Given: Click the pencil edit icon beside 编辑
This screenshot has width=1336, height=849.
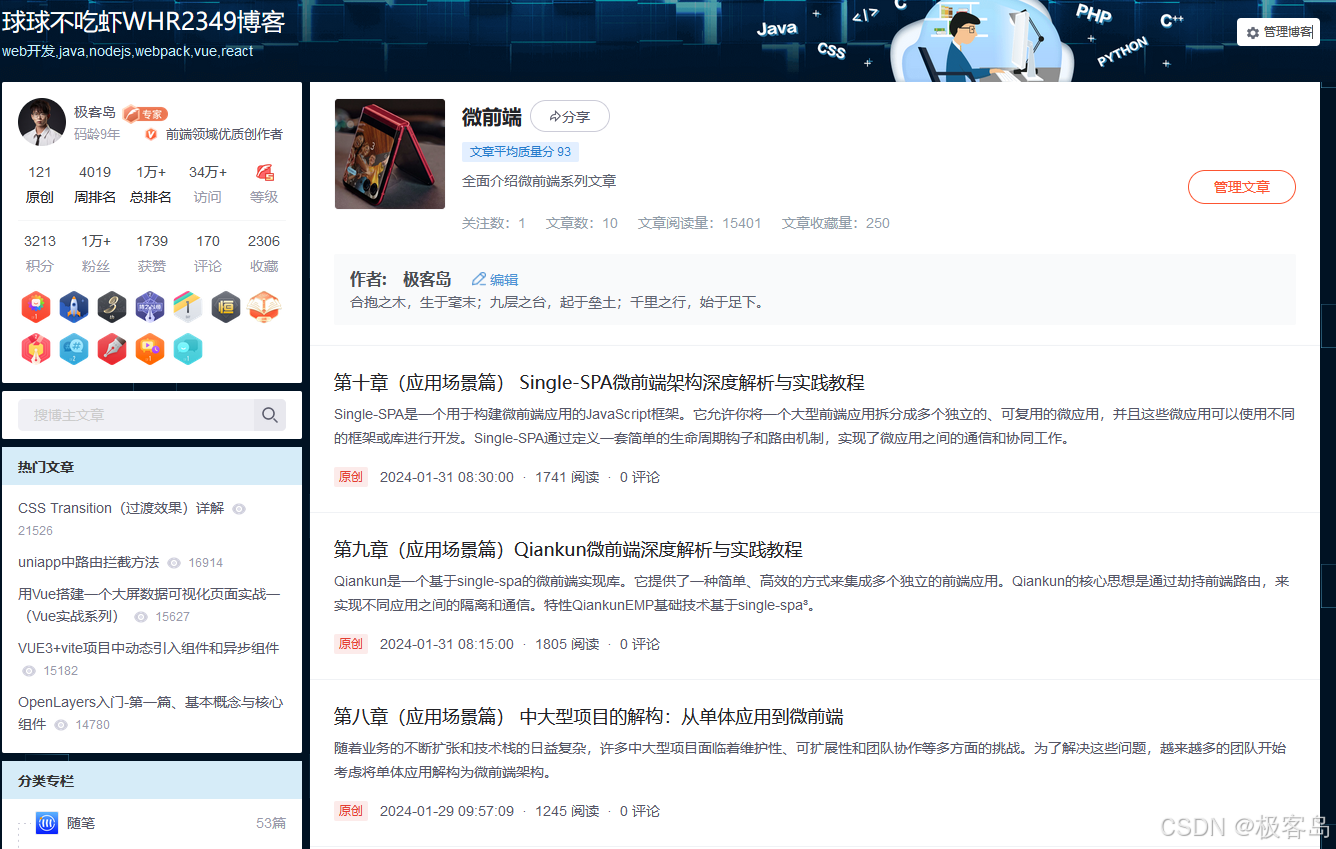Looking at the screenshot, I should point(479,280).
